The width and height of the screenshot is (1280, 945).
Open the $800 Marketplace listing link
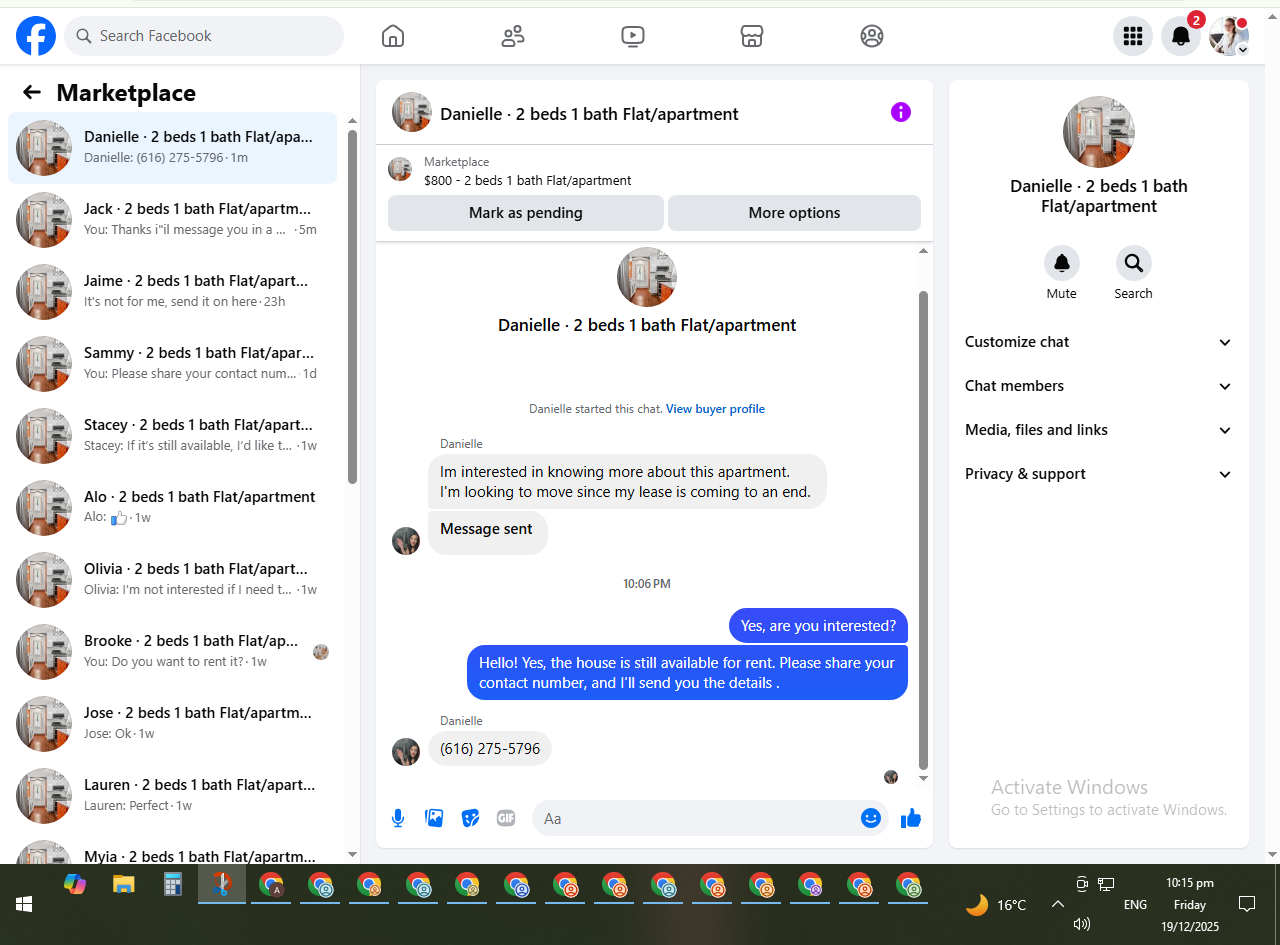tap(528, 181)
